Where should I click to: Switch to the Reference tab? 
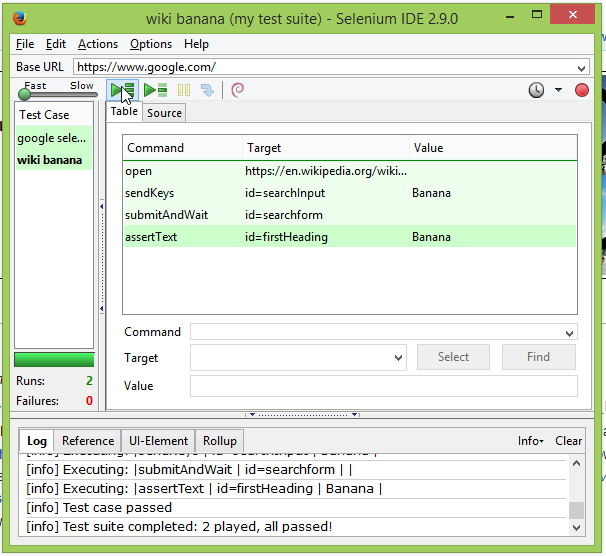coord(88,441)
